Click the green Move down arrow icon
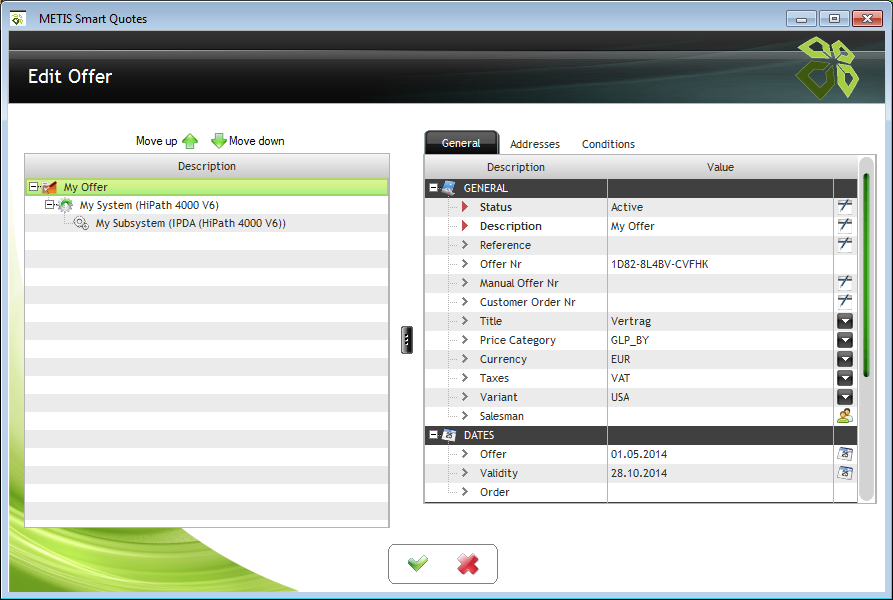This screenshot has height=600, width=893. 219,141
